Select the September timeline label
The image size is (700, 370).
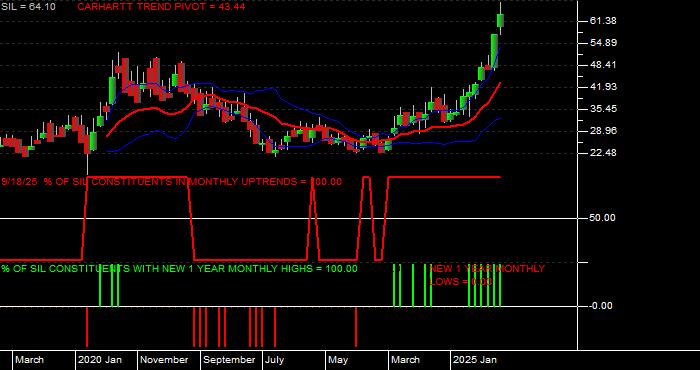point(229,360)
